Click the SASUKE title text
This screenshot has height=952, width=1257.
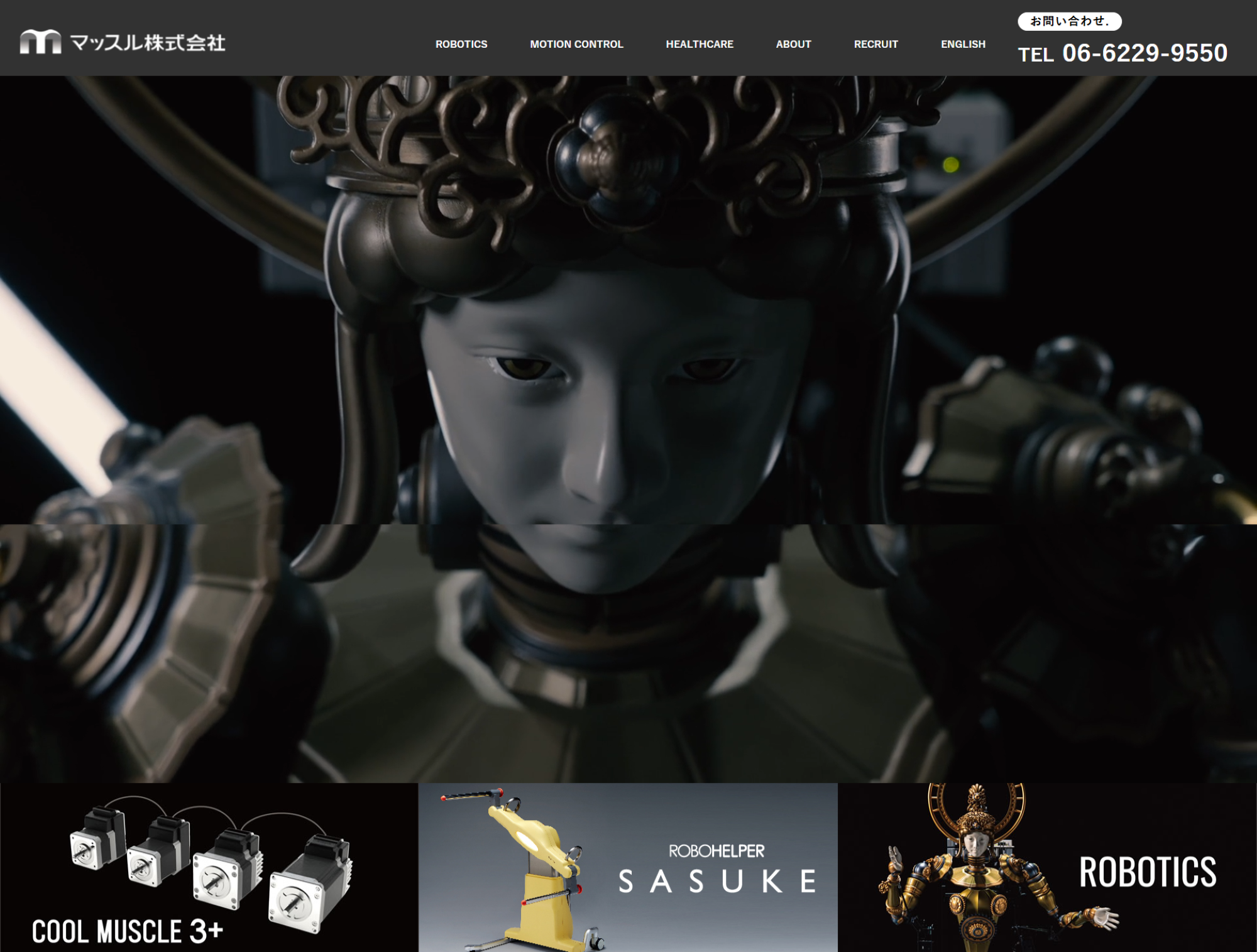717,882
